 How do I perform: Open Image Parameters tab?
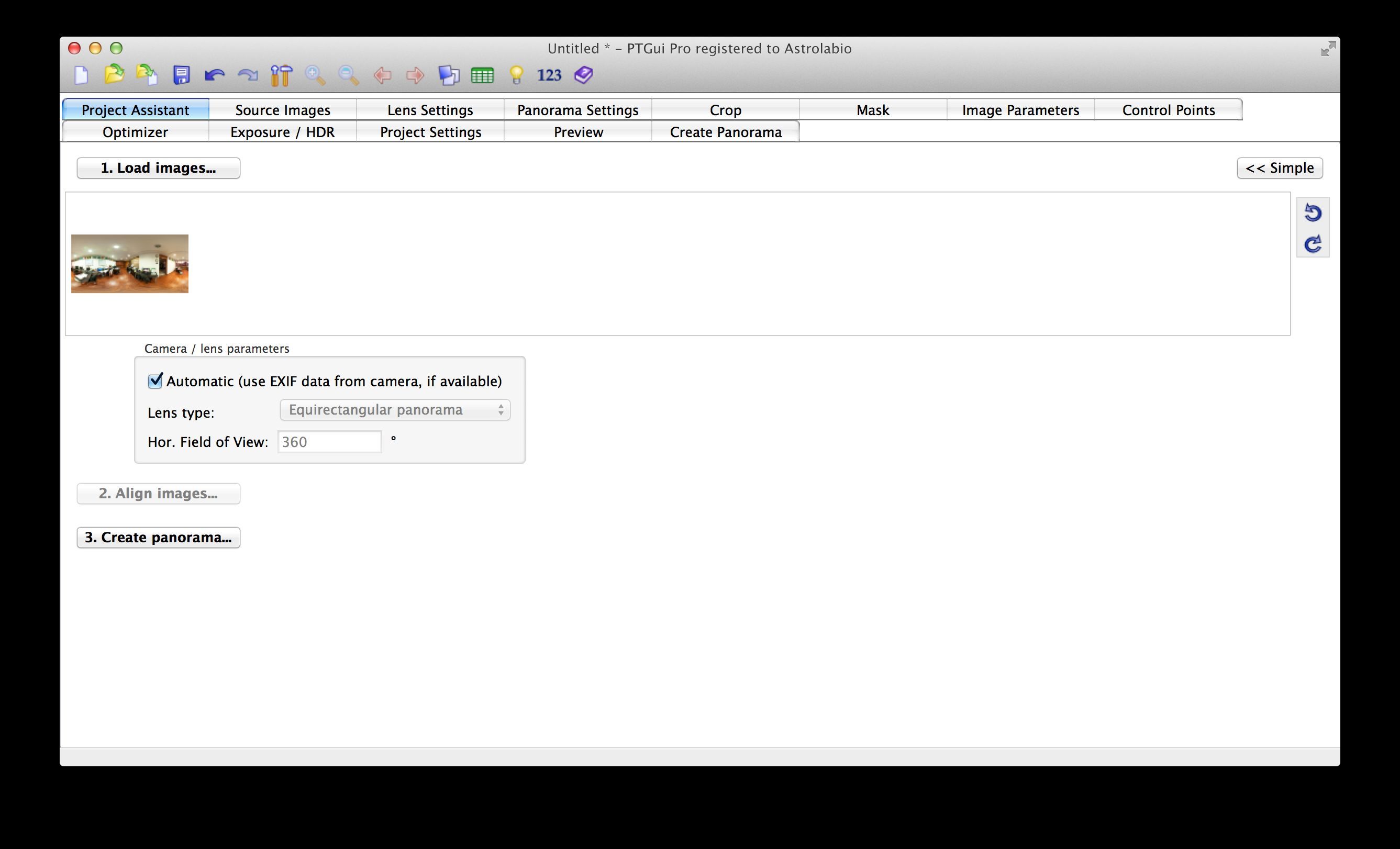[1020, 109]
